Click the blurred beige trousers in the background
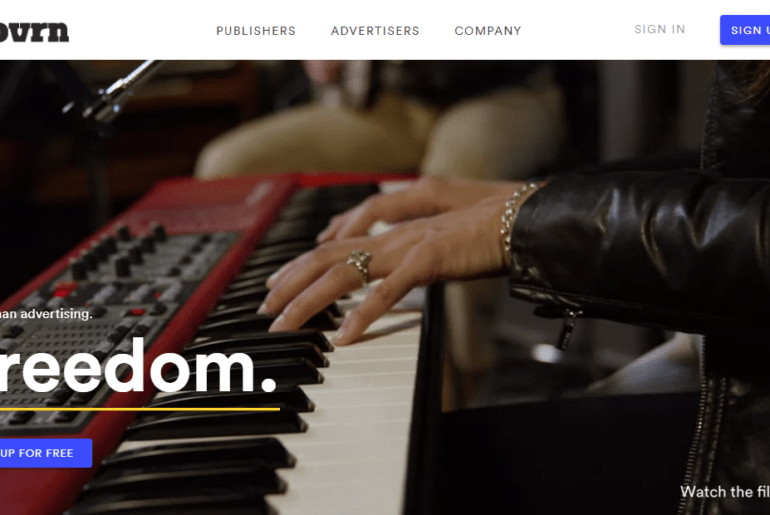The image size is (770, 515). [383, 135]
